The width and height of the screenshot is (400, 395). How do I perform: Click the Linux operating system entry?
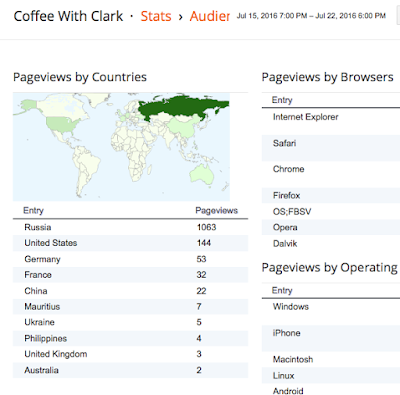[x=284, y=376]
